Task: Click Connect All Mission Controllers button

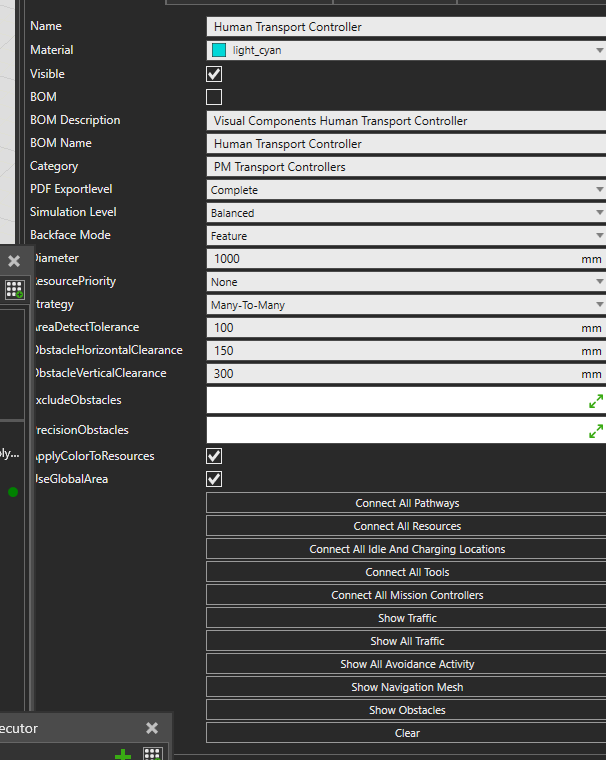Action: pyautogui.click(x=406, y=595)
